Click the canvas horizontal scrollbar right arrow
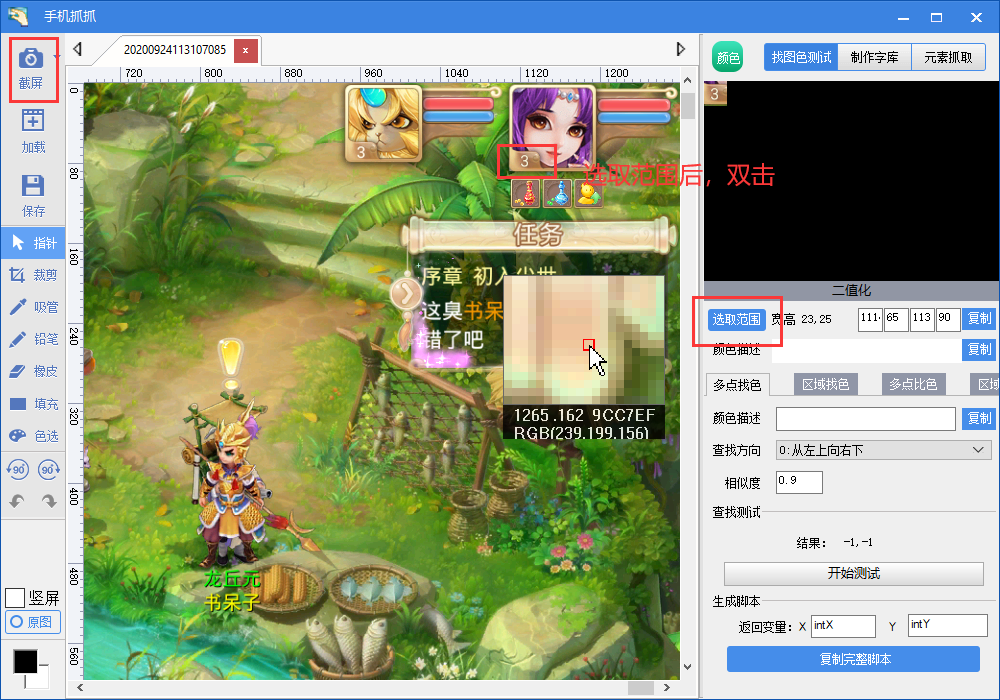 click(667, 688)
